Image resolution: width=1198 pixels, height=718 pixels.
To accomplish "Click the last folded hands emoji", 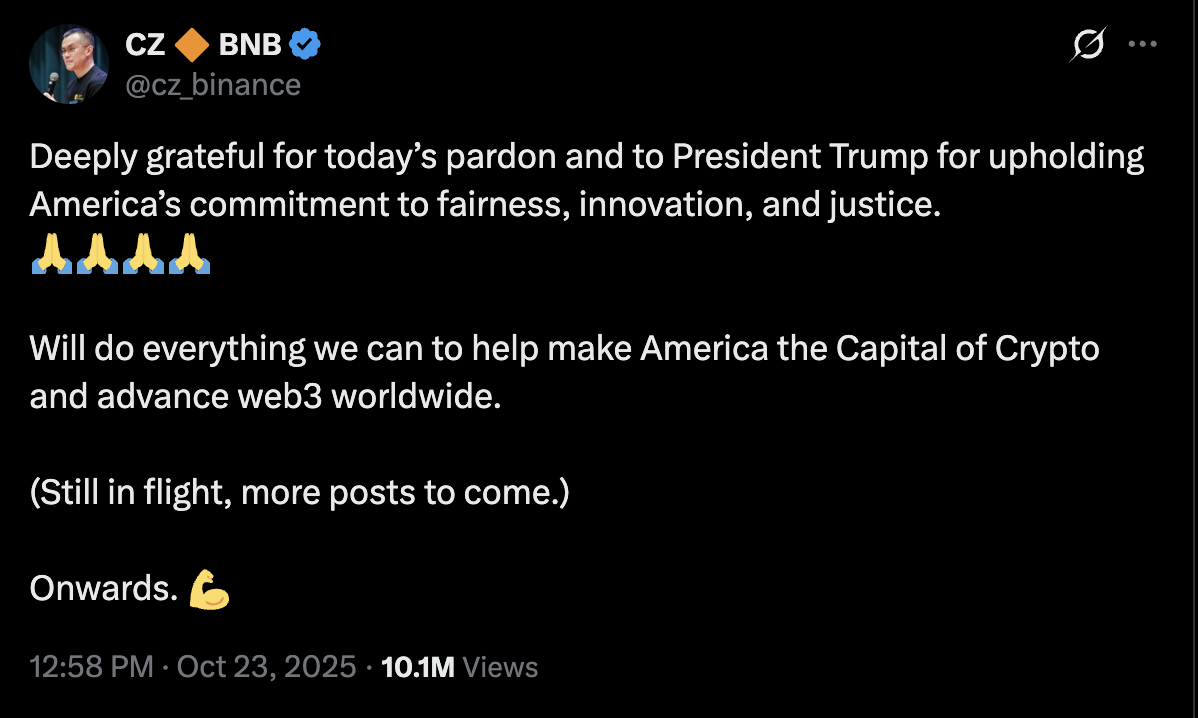I will [x=187, y=253].
